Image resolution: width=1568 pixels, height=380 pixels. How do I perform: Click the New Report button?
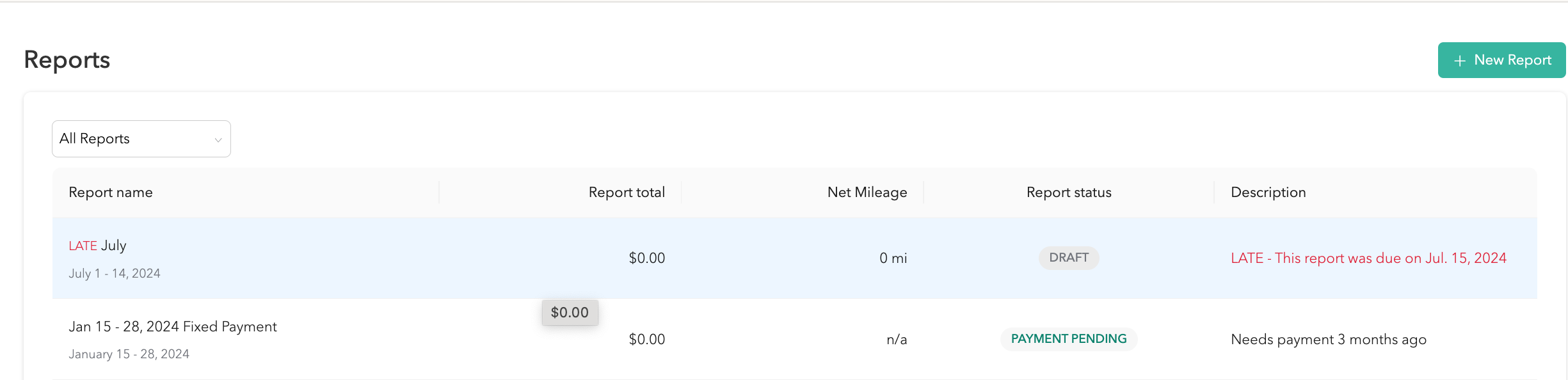pyautogui.click(x=1501, y=60)
